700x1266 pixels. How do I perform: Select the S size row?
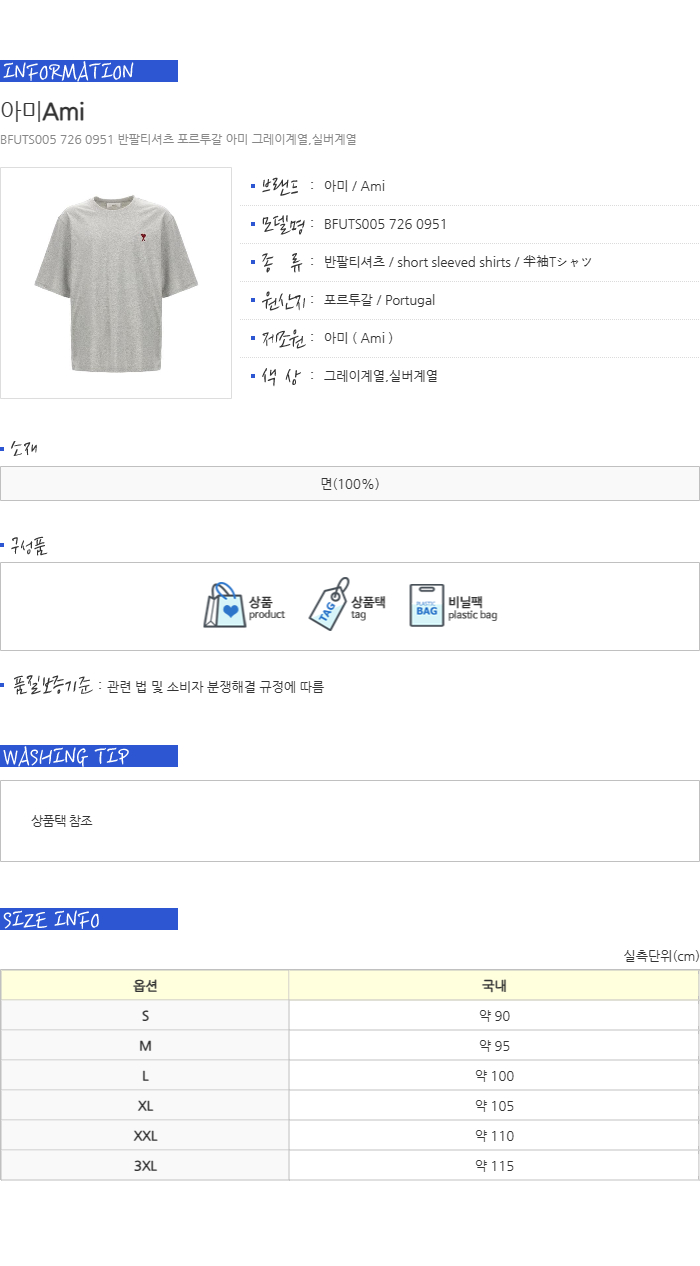(350, 1016)
